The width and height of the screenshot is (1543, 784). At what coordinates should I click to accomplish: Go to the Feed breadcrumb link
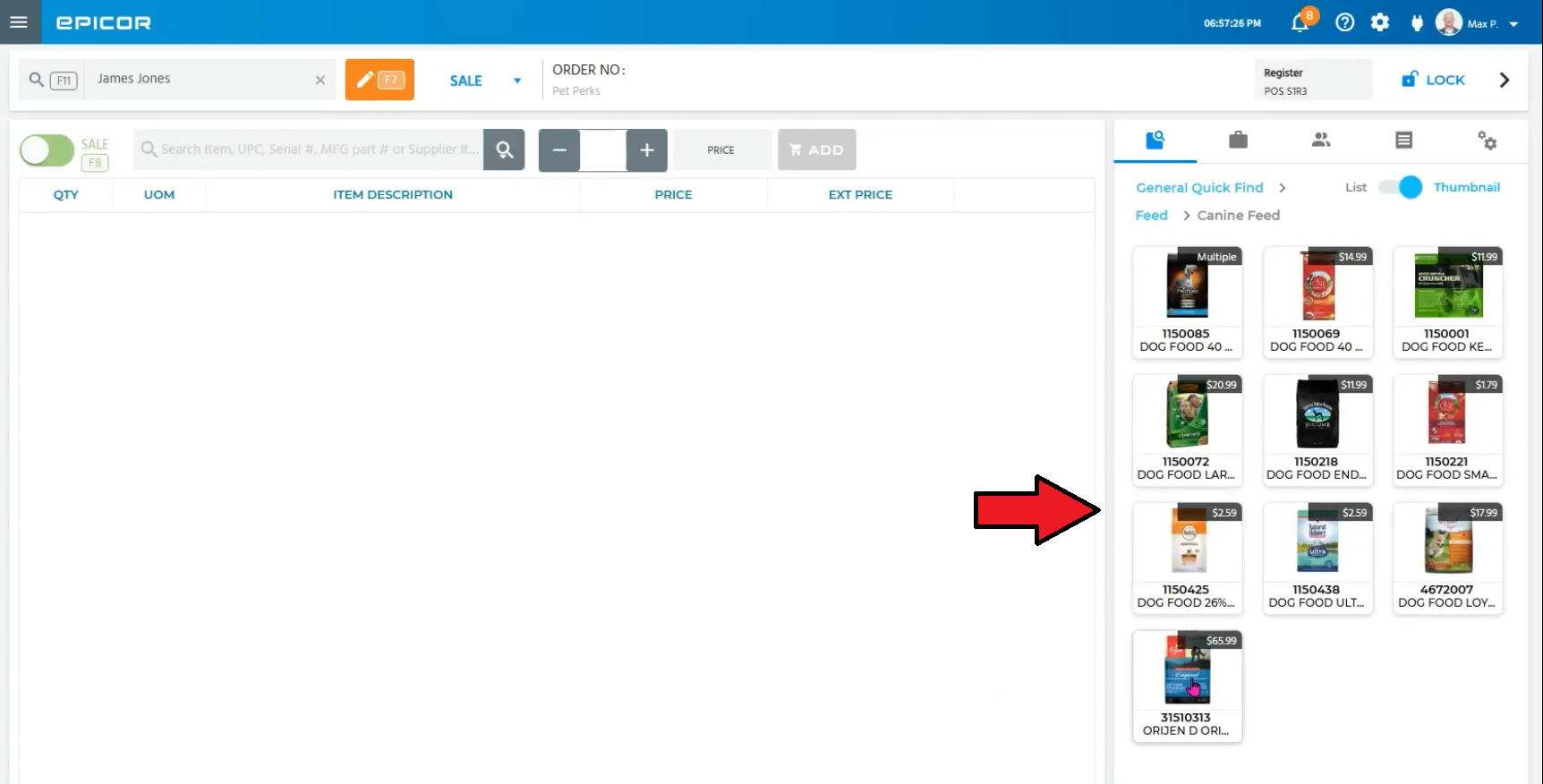[x=1151, y=216]
